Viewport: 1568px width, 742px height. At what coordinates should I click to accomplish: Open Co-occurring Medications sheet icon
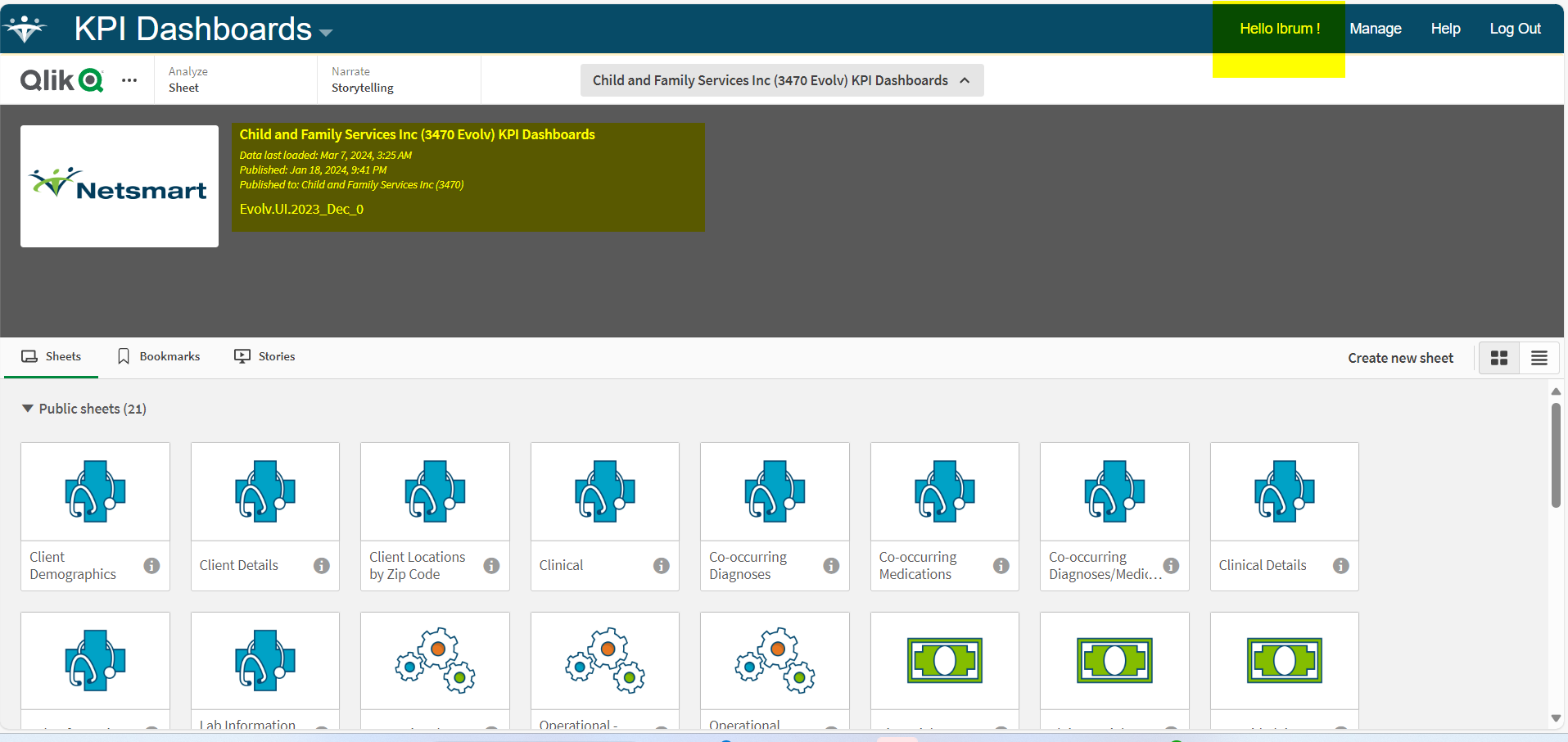point(945,491)
